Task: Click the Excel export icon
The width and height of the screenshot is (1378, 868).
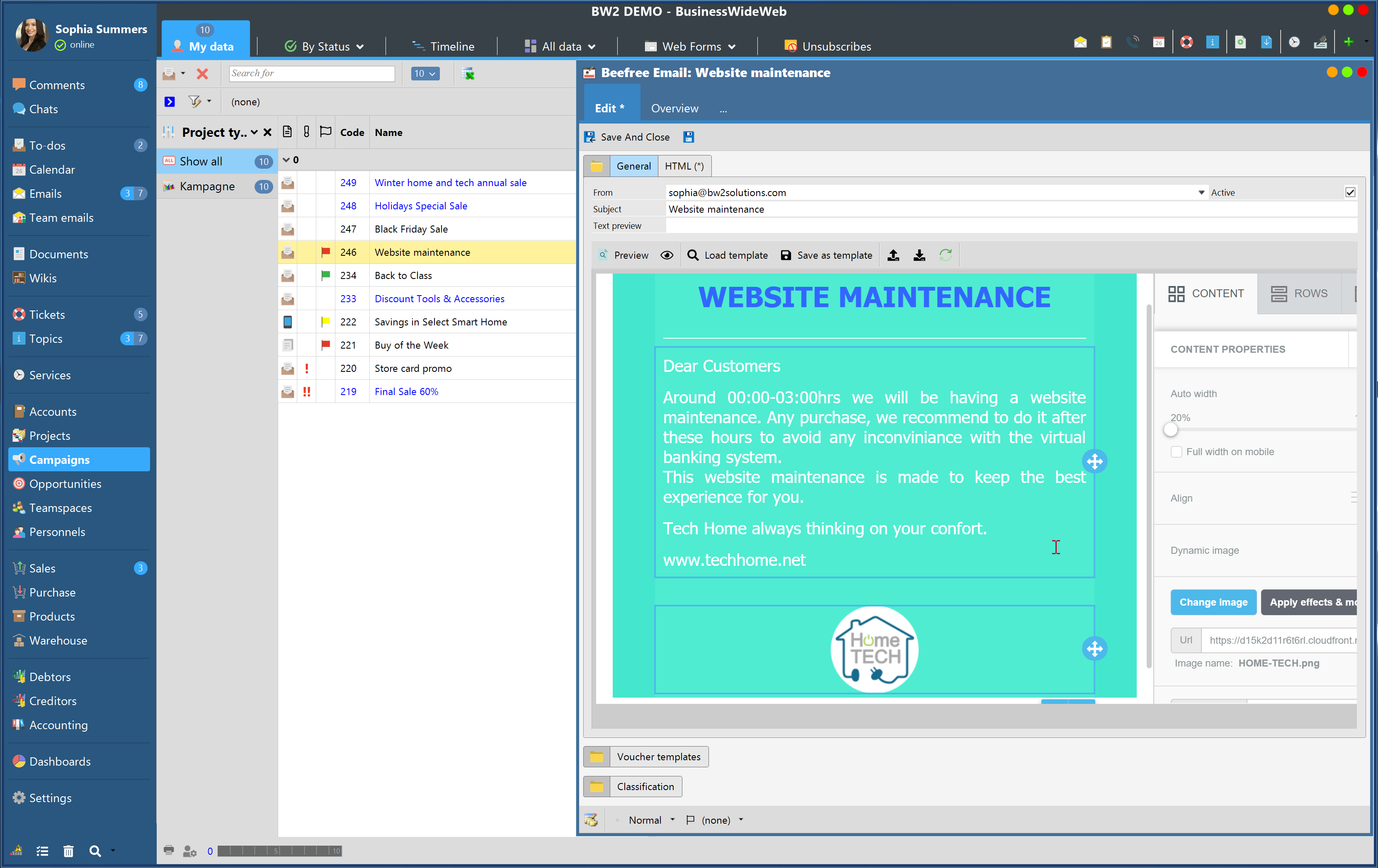Action: tap(468, 73)
